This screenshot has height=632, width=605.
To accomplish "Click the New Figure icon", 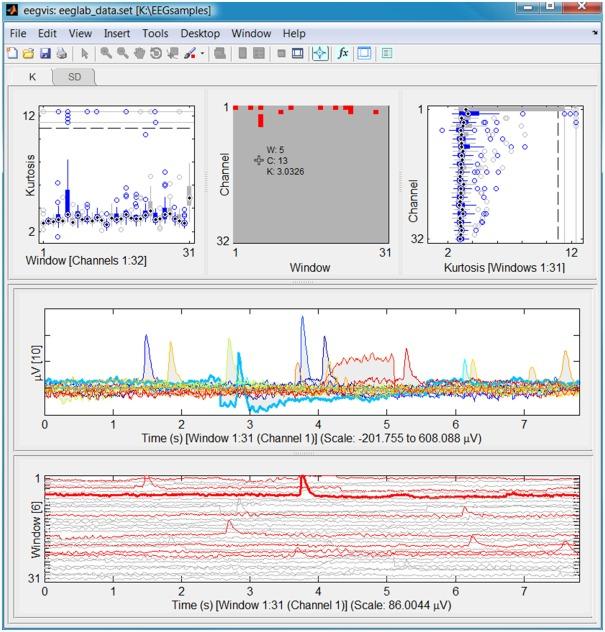I will pos(12,53).
